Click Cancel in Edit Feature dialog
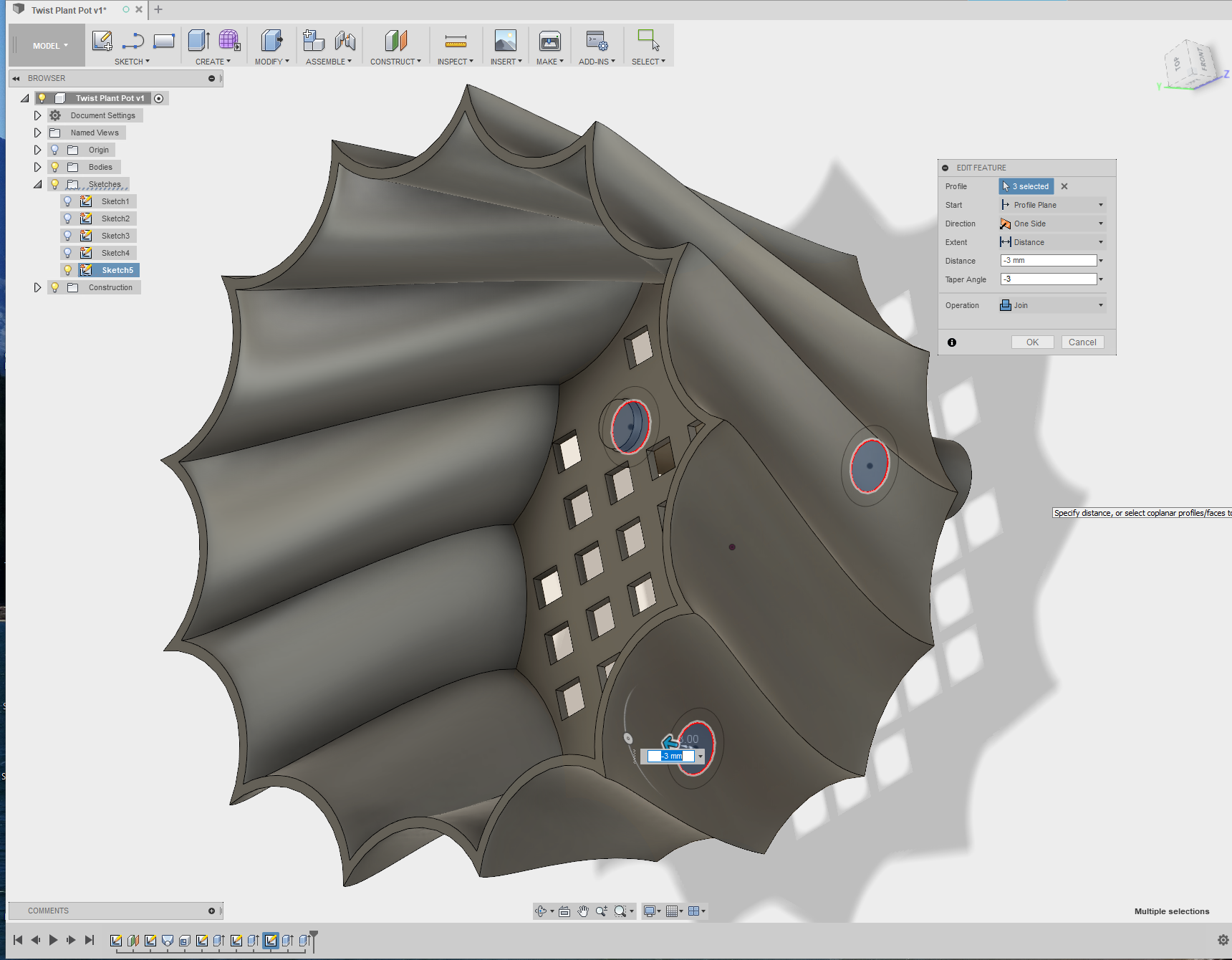The image size is (1232, 960). click(1082, 342)
